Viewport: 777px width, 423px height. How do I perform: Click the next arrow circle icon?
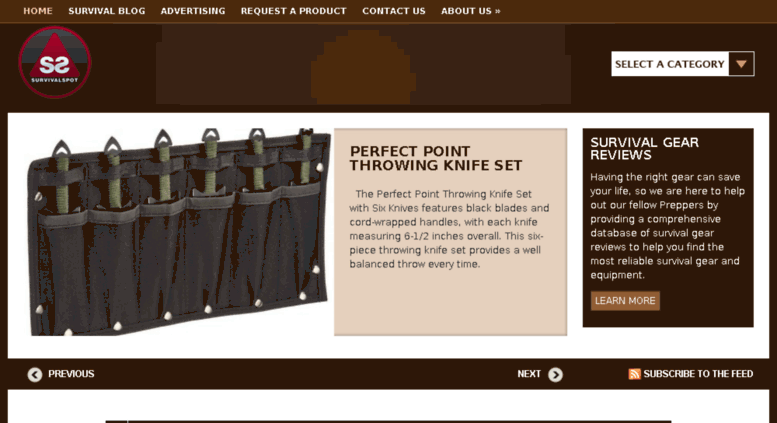[x=555, y=375]
